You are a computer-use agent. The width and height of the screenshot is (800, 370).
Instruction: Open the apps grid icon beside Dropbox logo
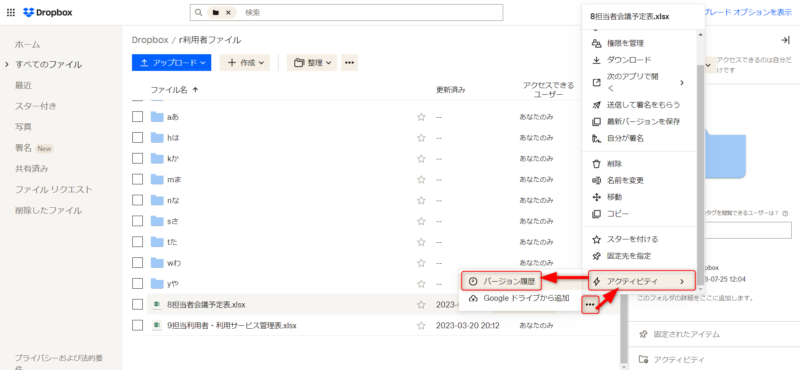[11, 13]
